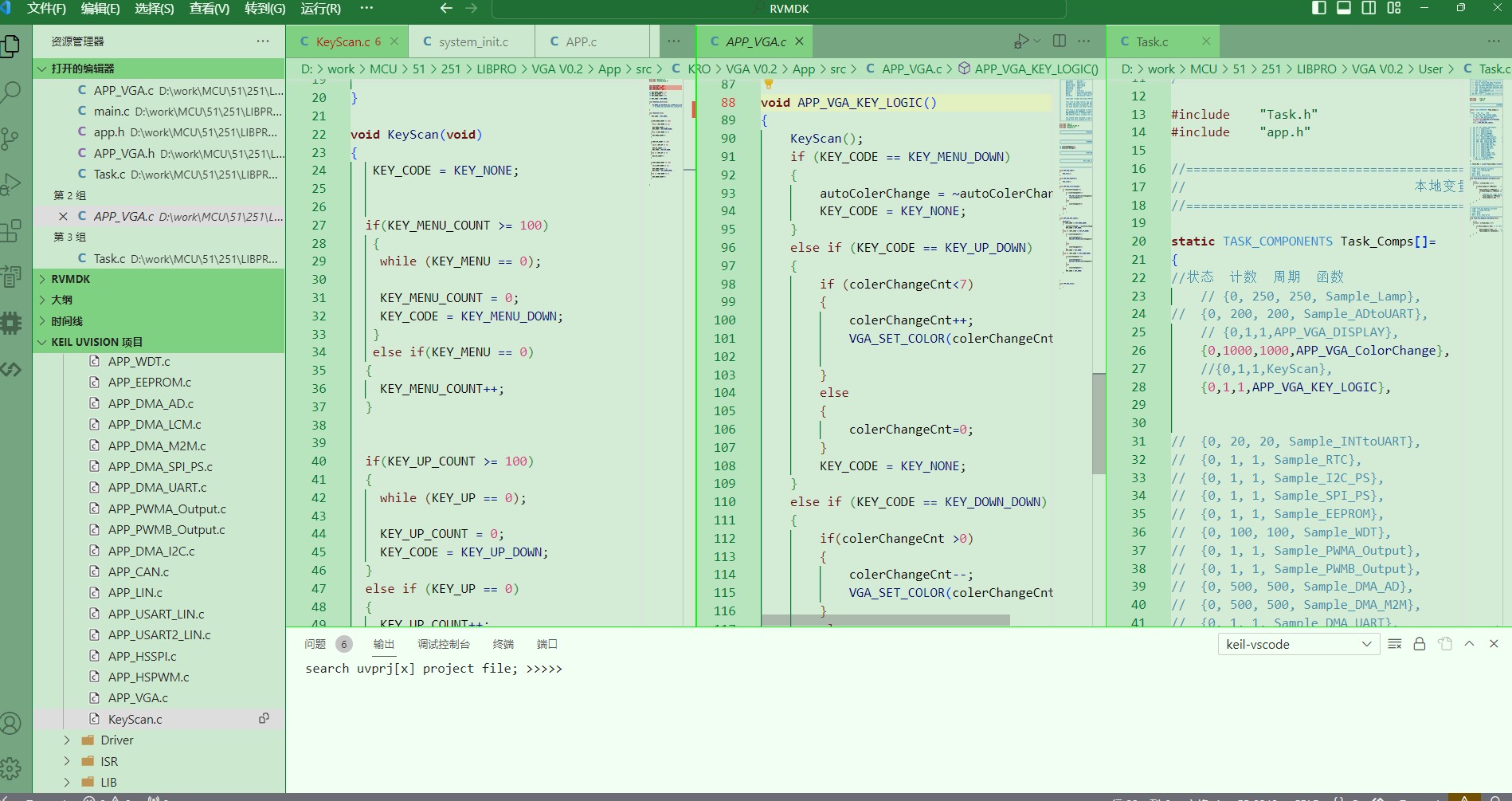Image resolution: width=1512 pixels, height=801 pixels.
Task: Switch to the system_init.c tab
Action: [x=473, y=41]
